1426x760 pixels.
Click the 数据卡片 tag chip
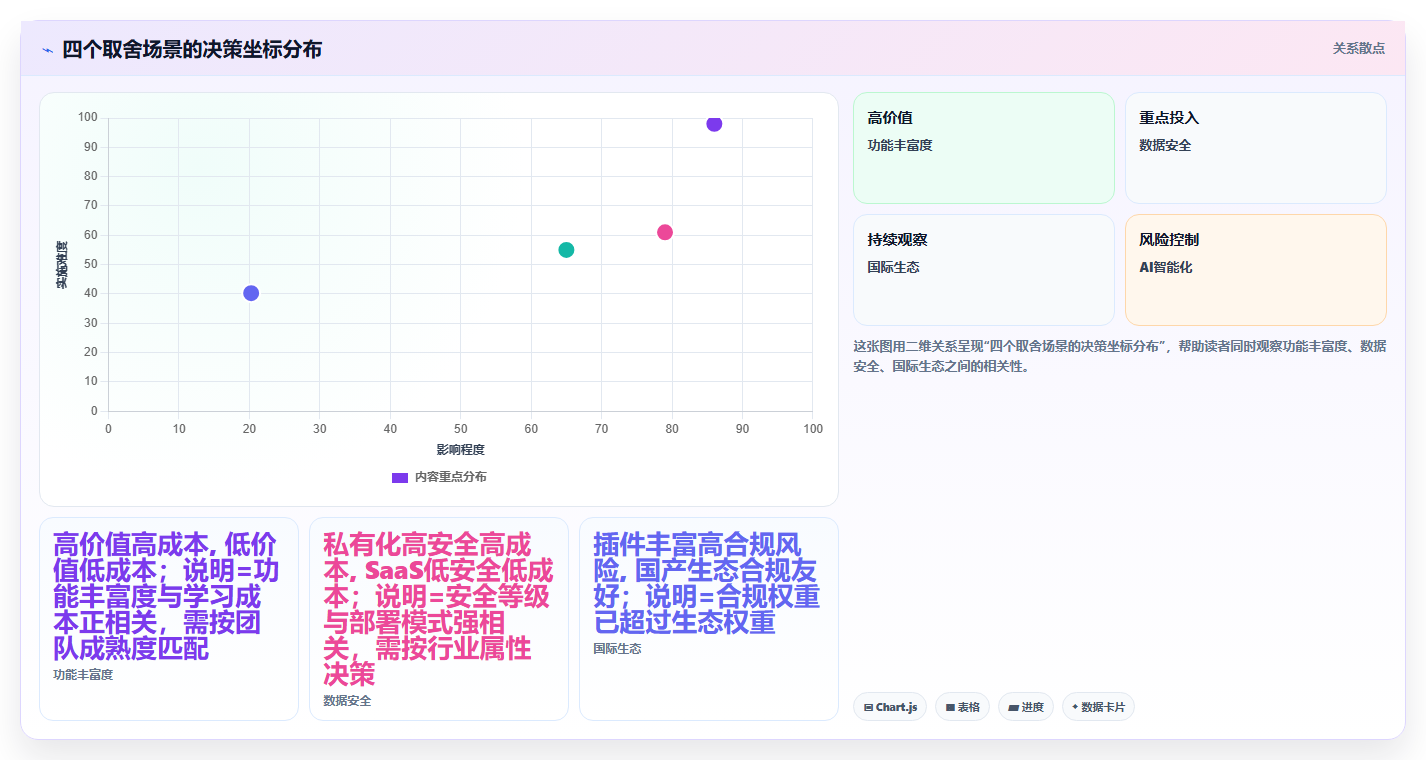coord(1098,707)
